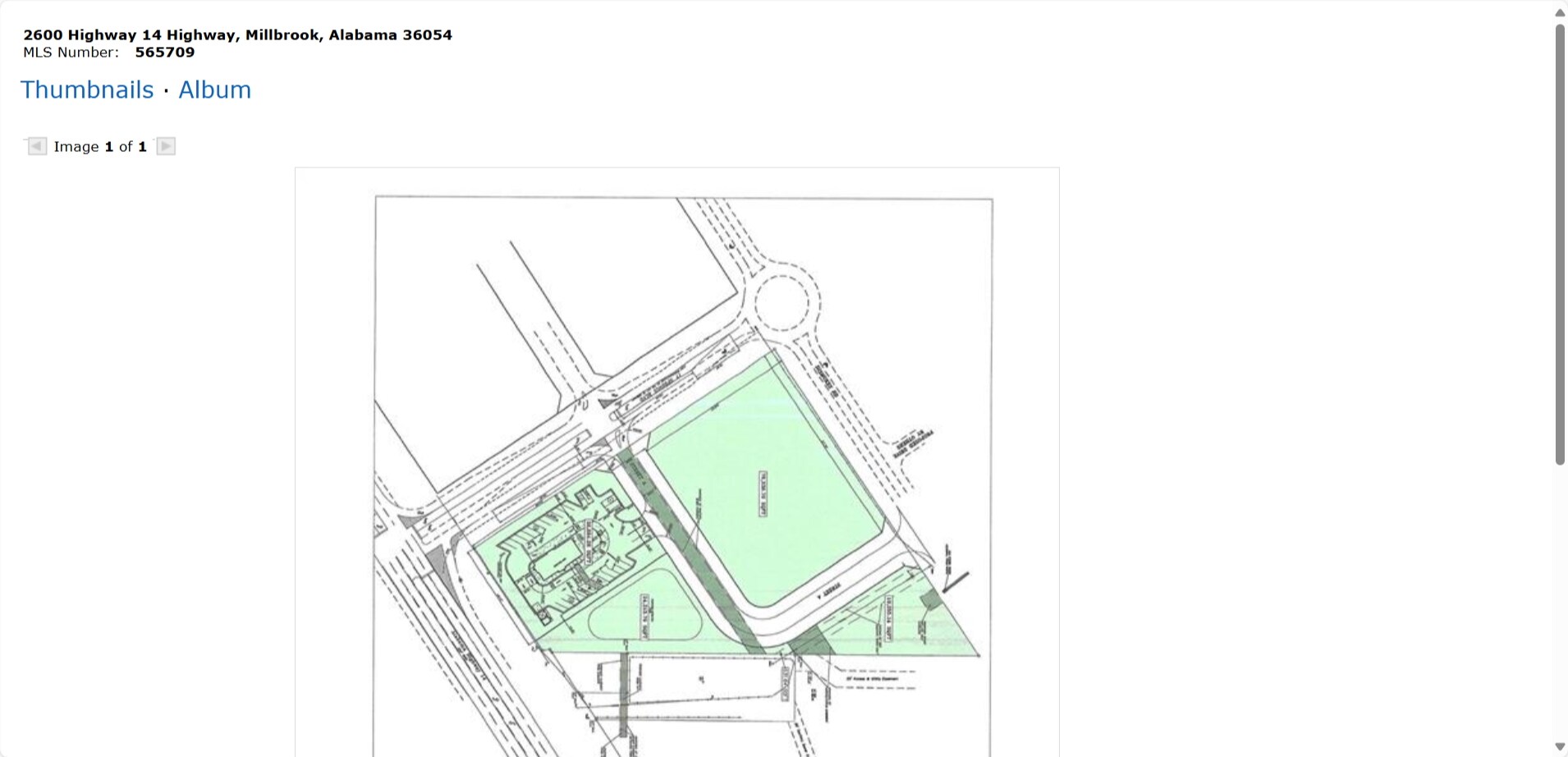Click the "Image 1 of 1" counter text
Viewport: 1568px width, 757px height.
point(100,147)
